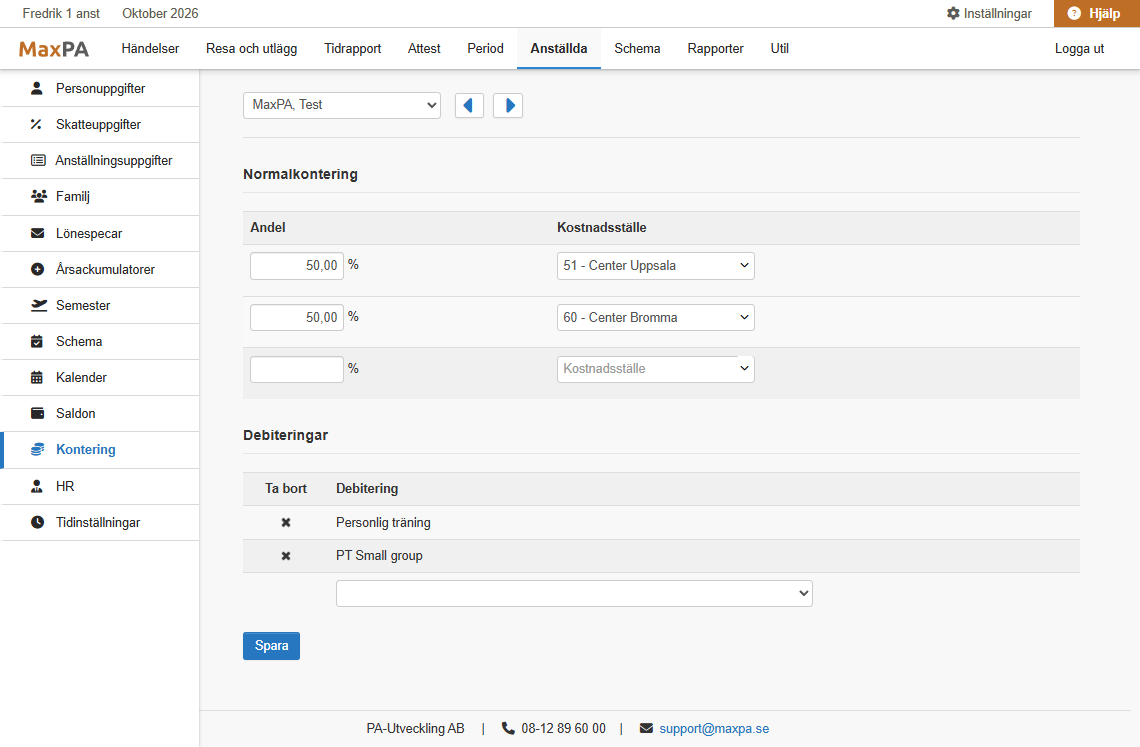Select the Anställda top navigation tab
The width and height of the screenshot is (1140, 747).
click(x=558, y=49)
